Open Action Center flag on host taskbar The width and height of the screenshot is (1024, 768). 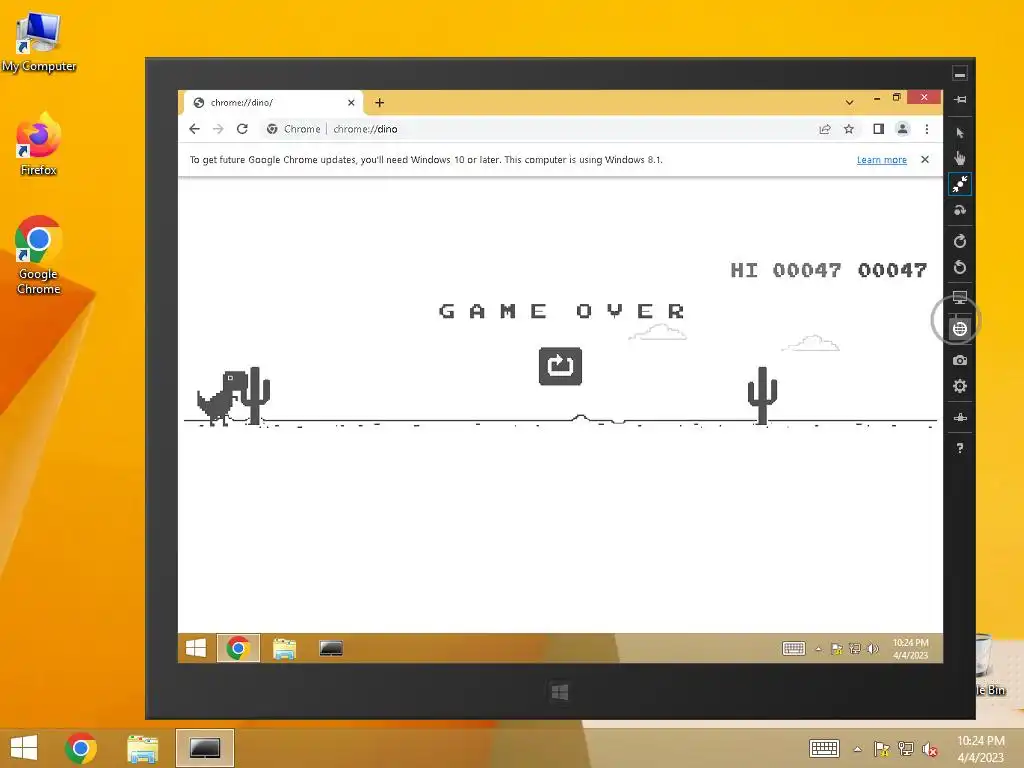(x=881, y=749)
